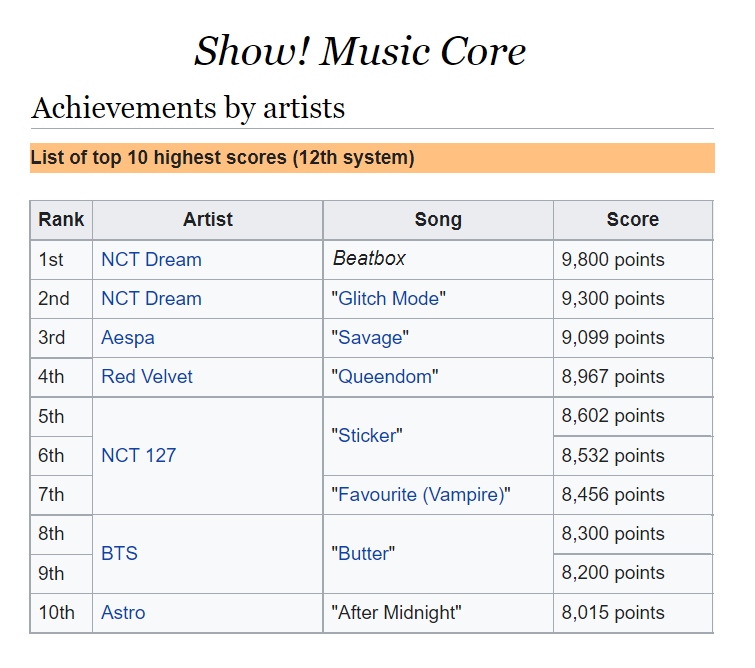Click the top 10 highest scores caption

tap(222, 157)
